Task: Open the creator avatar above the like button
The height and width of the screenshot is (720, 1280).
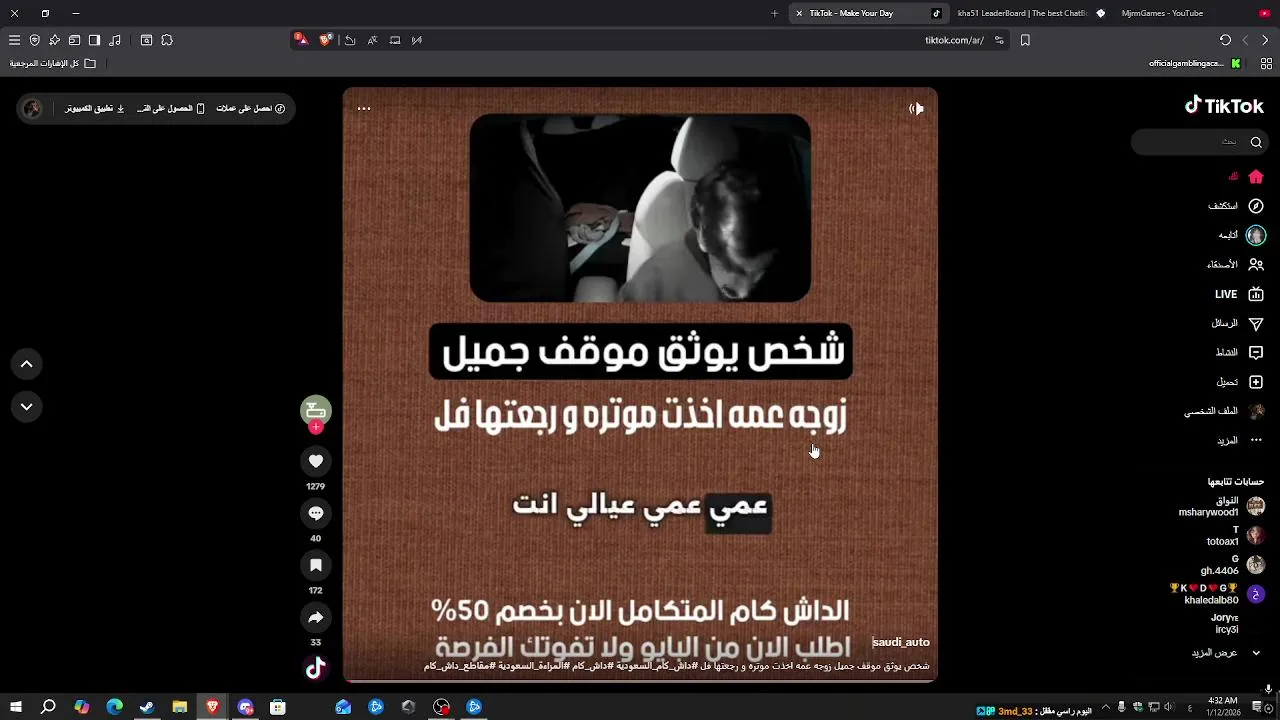Action: point(316,410)
